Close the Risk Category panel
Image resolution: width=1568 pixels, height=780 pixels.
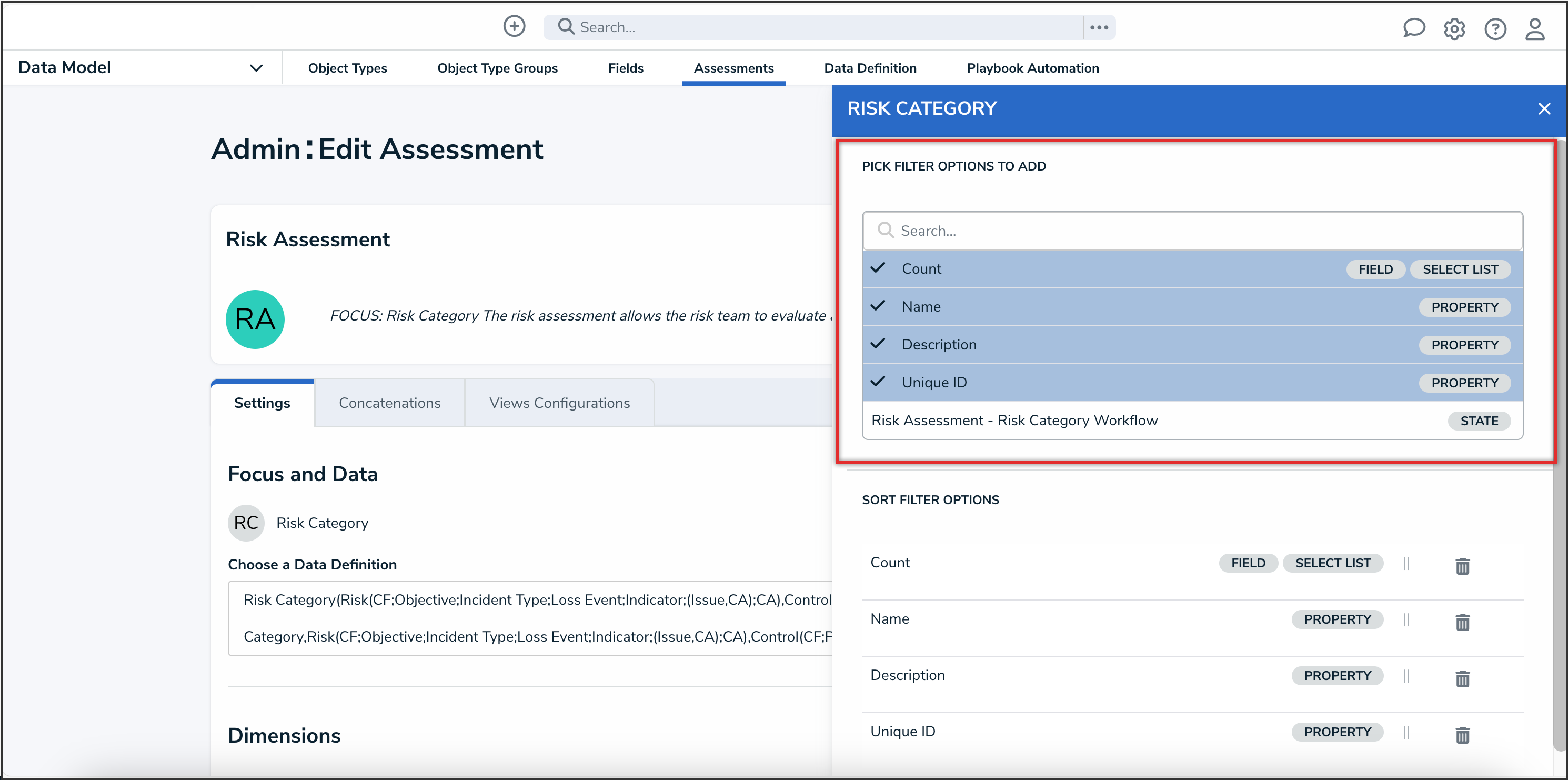[x=1544, y=109]
